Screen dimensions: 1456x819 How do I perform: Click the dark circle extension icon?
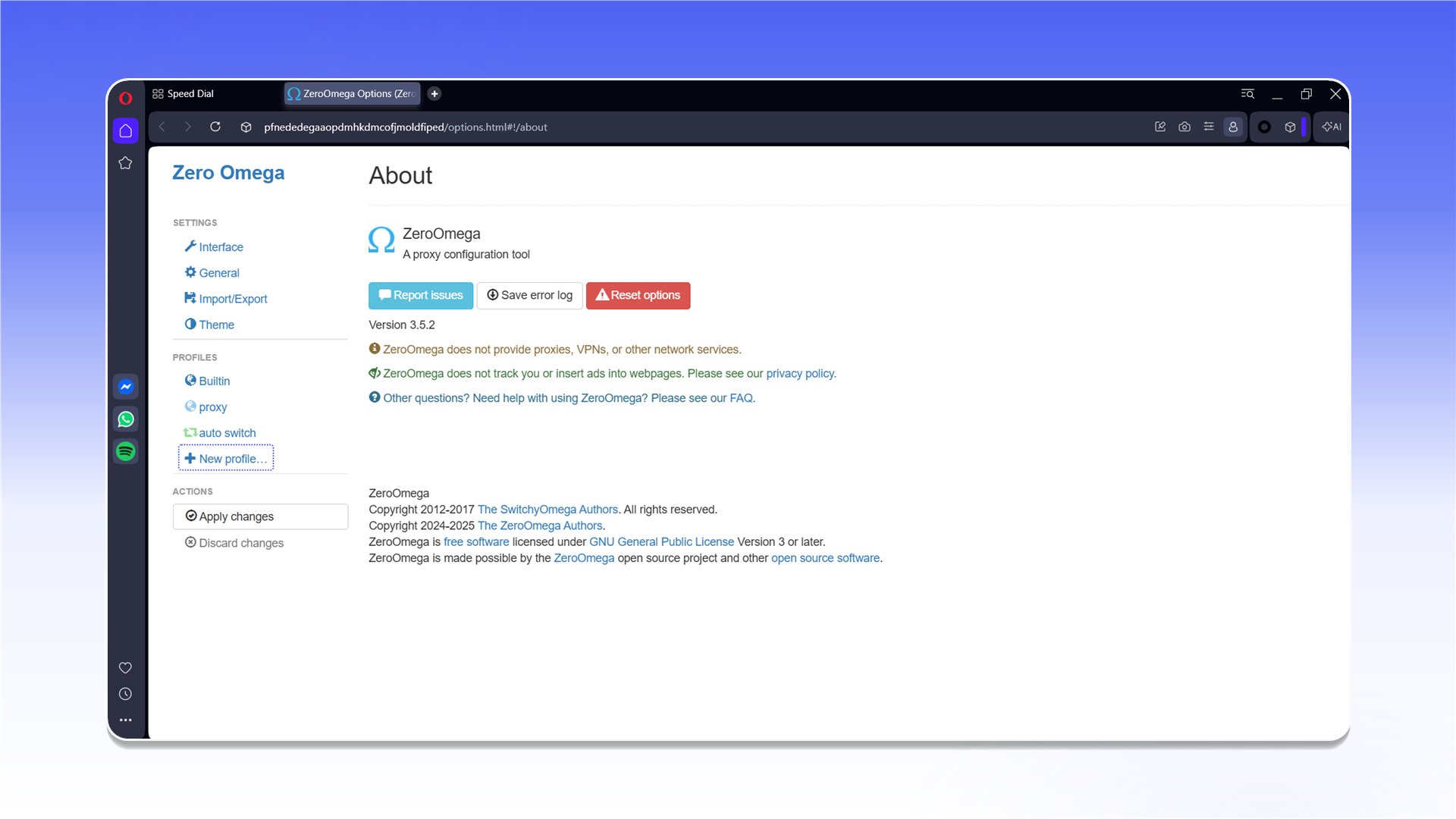tap(1264, 127)
